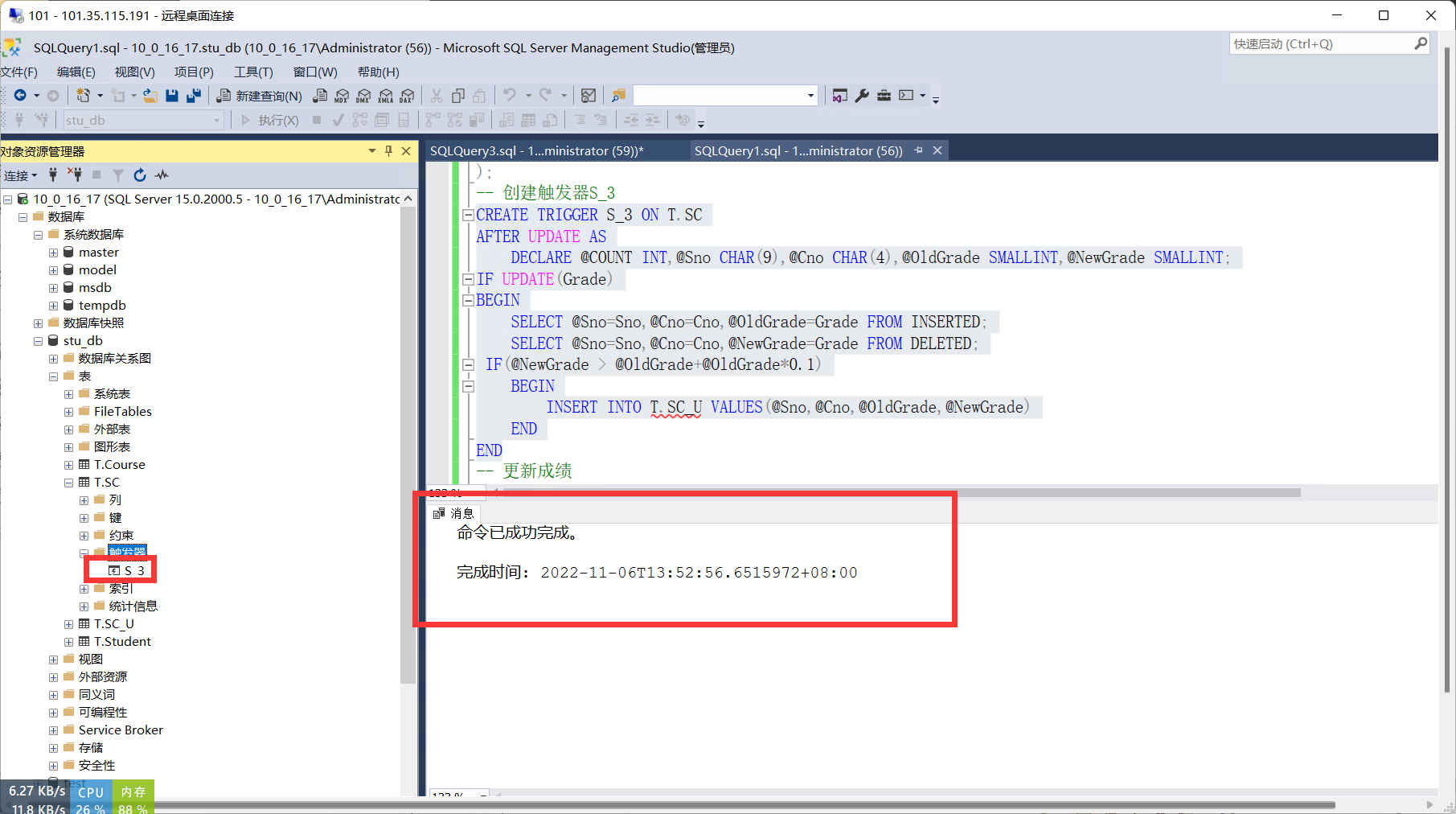The height and width of the screenshot is (814, 1456).
Task: Click the Connect plug icon in Object Explorer
Action: (53, 175)
